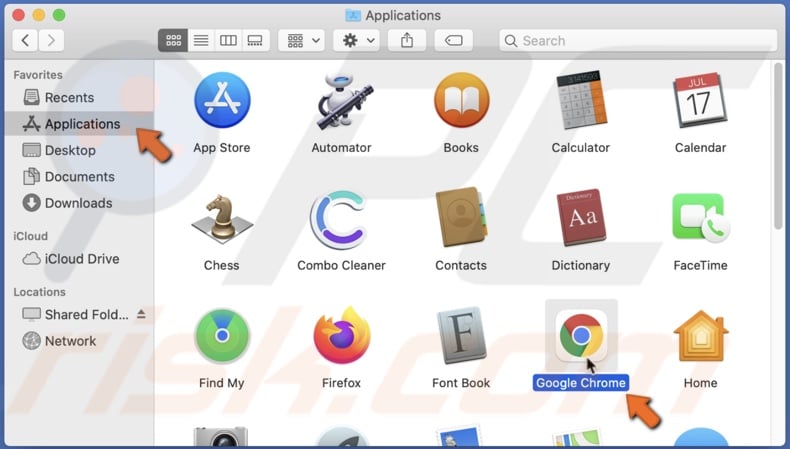Click the vertical scrollbar thumb
790x449 pixels.
click(x=778, y=146)
